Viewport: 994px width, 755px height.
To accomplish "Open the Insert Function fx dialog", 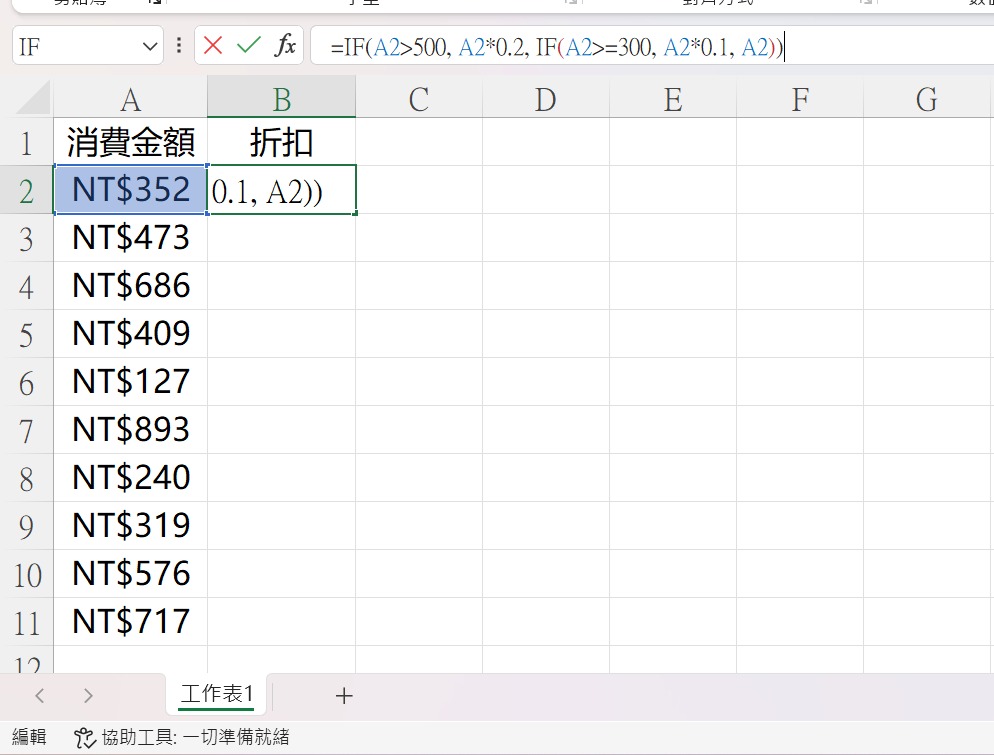I will coord(285,46).
